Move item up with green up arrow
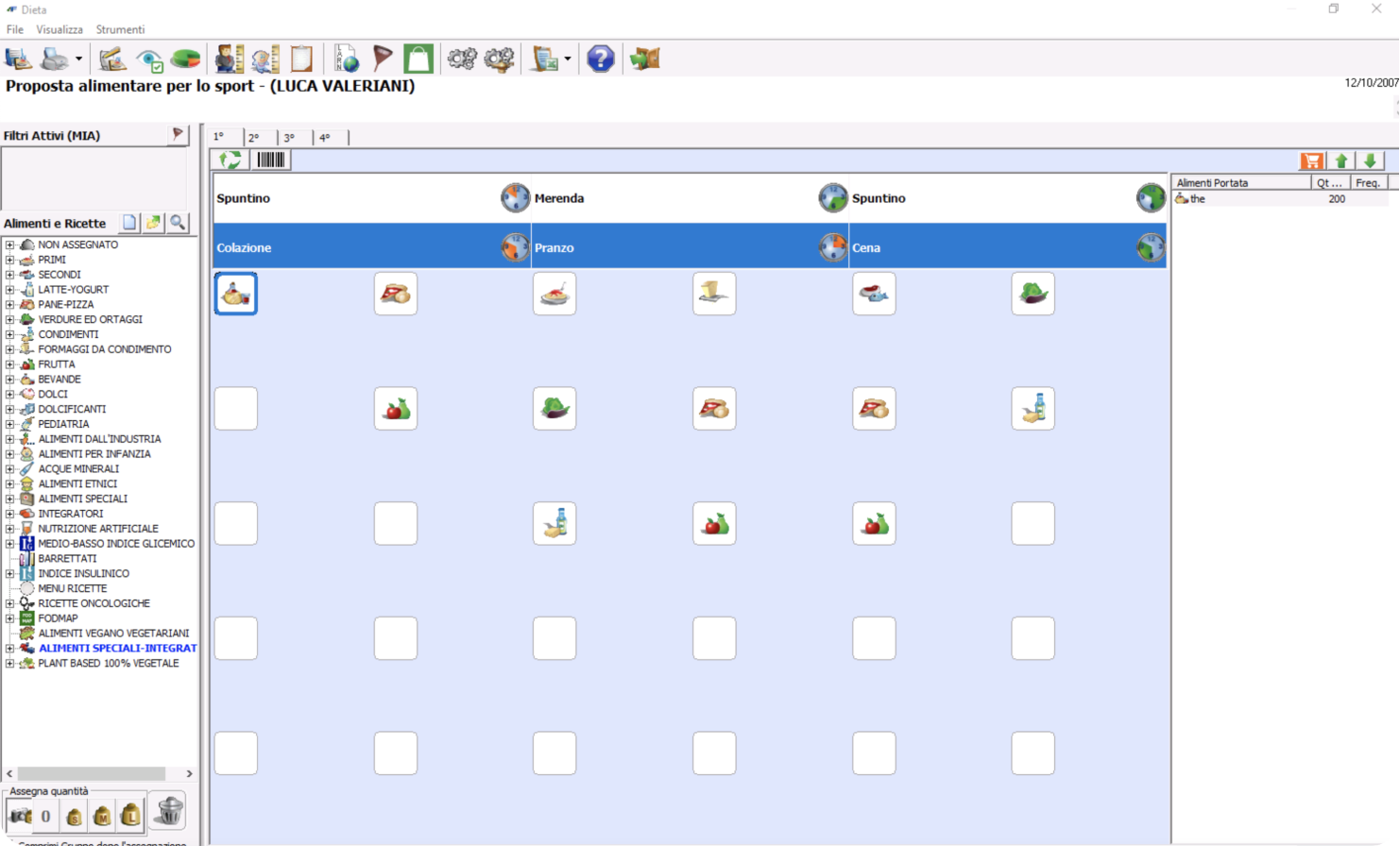Screen dimensions: 1400x846 tap(1341, 161)
